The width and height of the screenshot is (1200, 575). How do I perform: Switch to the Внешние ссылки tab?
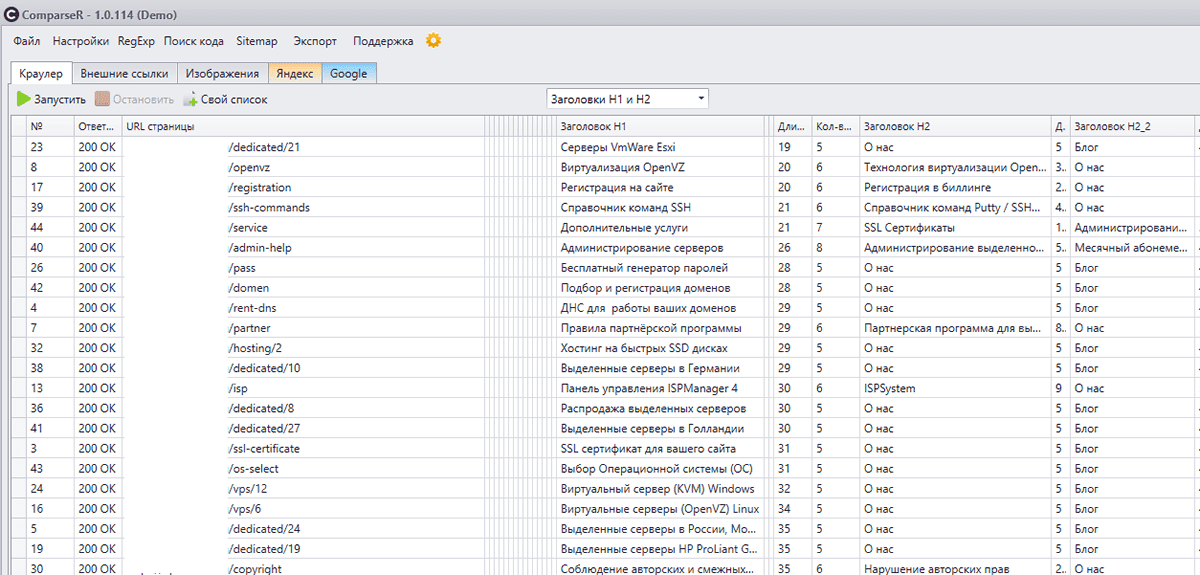coord(125,73)
